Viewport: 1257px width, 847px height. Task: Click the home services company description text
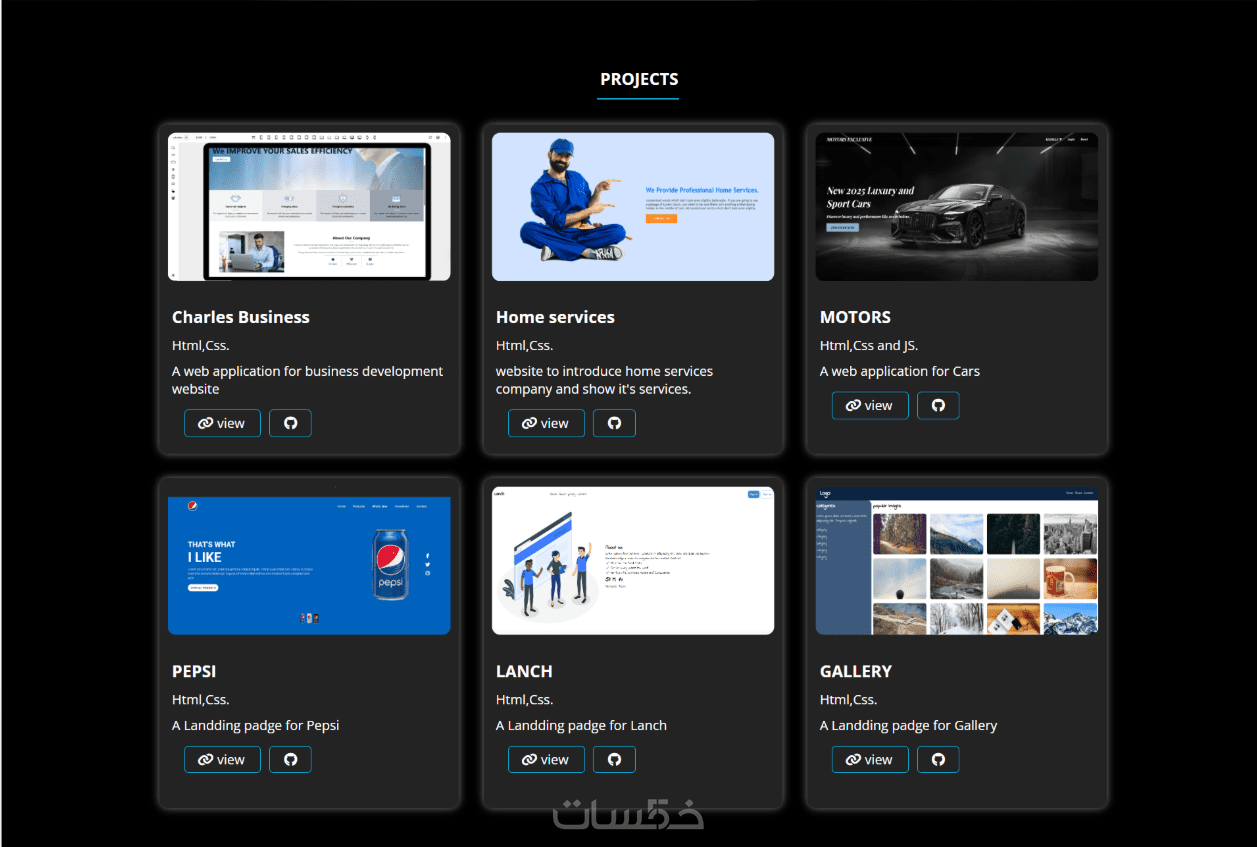coord(604,380)
